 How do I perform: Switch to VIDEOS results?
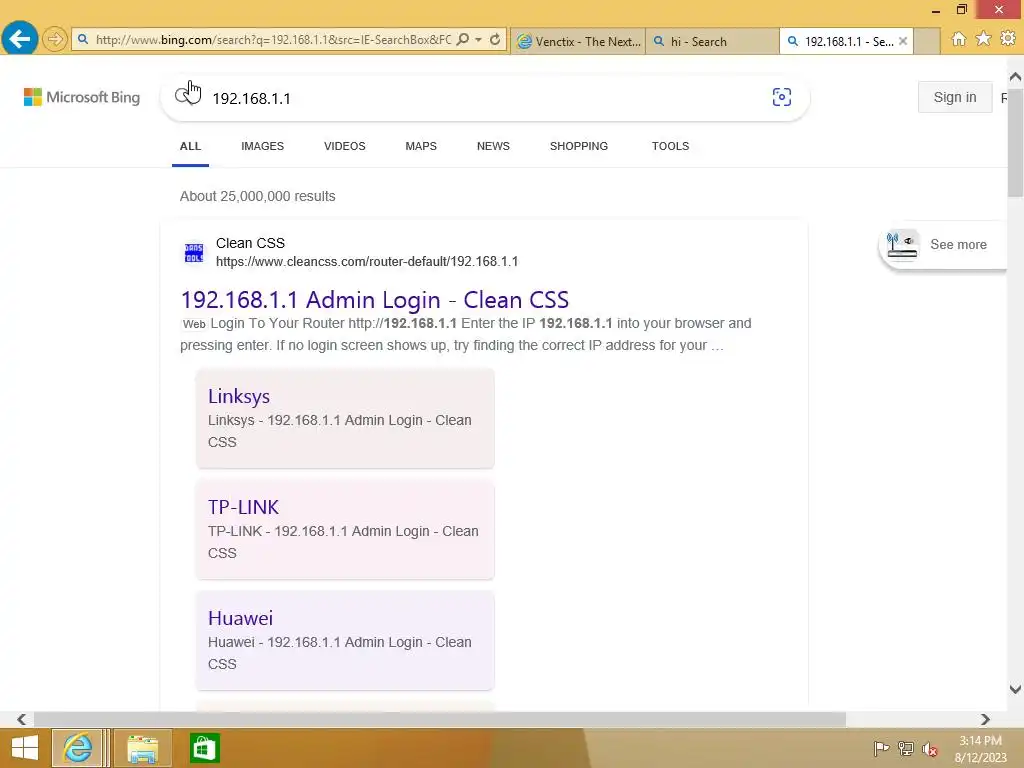(345, 146)
